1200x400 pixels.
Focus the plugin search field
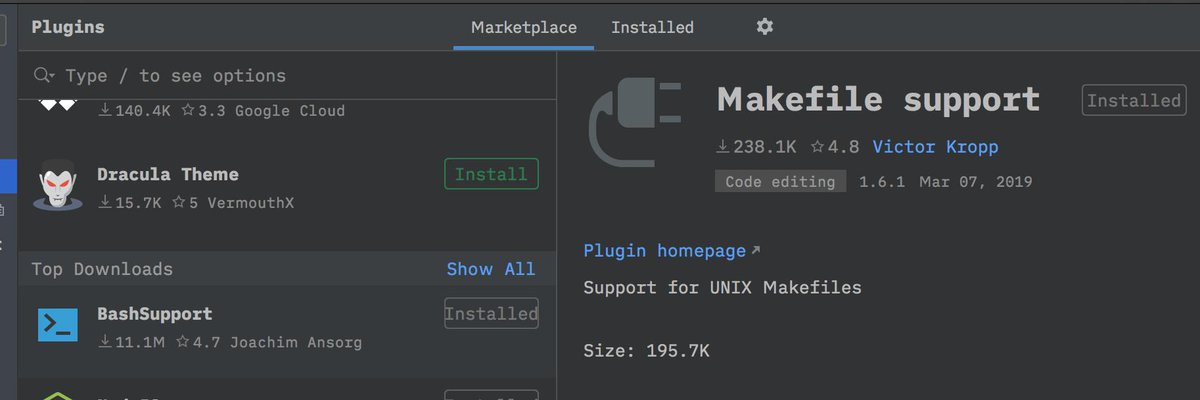pyautogui.click(x=287, y=76)
